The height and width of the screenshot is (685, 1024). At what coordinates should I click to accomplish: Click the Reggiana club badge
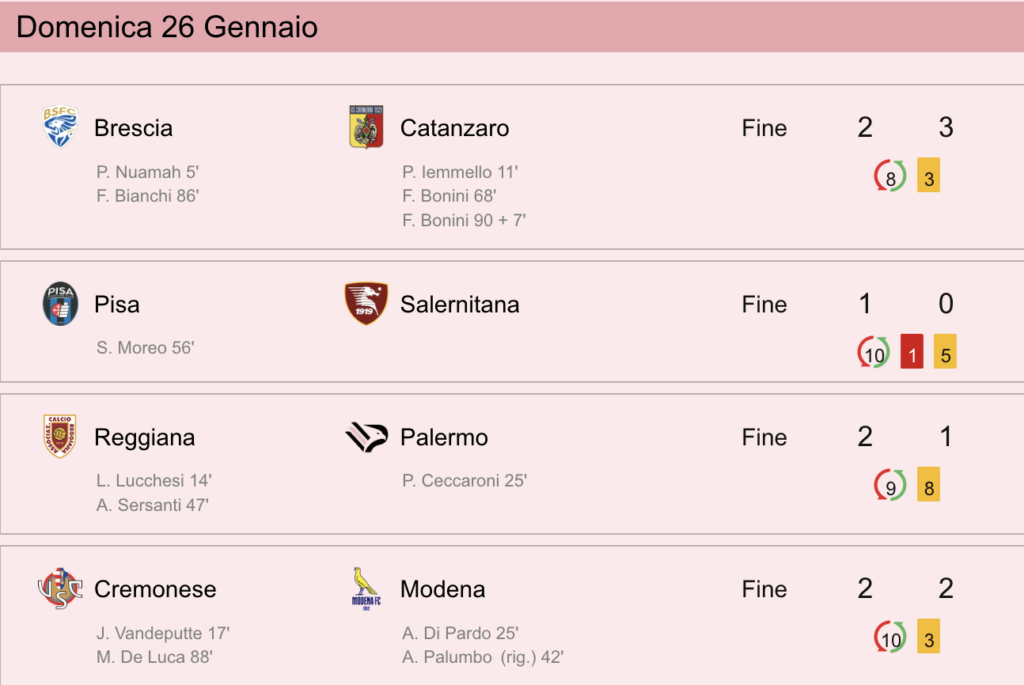point(60,436)
